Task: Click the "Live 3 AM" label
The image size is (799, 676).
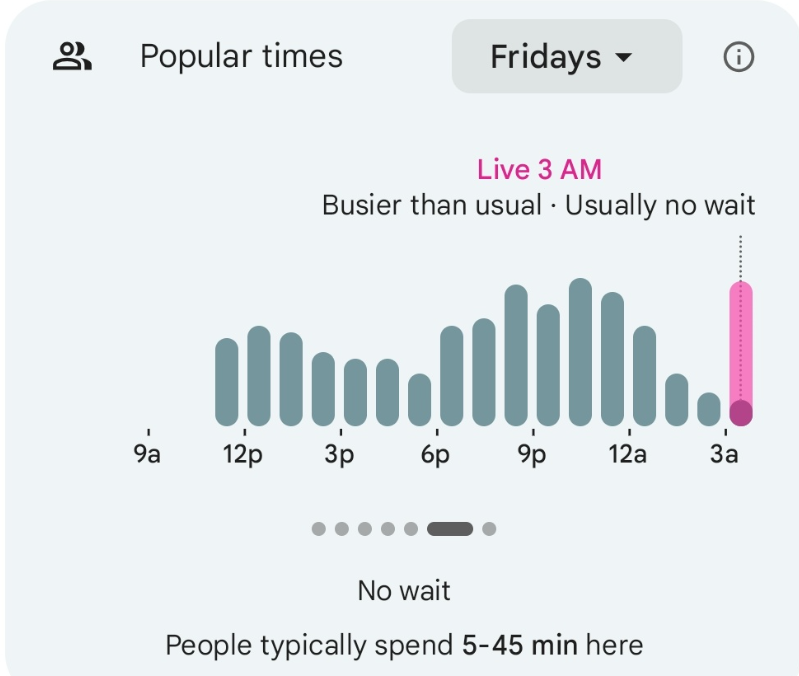Action: [539, 169]
